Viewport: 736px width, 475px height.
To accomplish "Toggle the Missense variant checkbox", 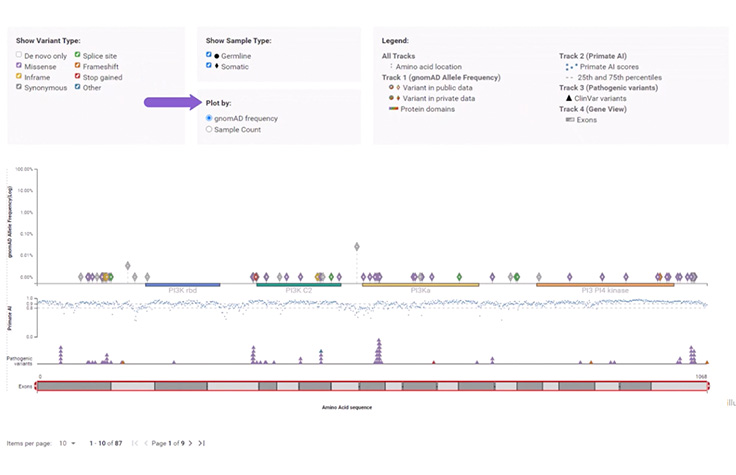I will [19, 65].
